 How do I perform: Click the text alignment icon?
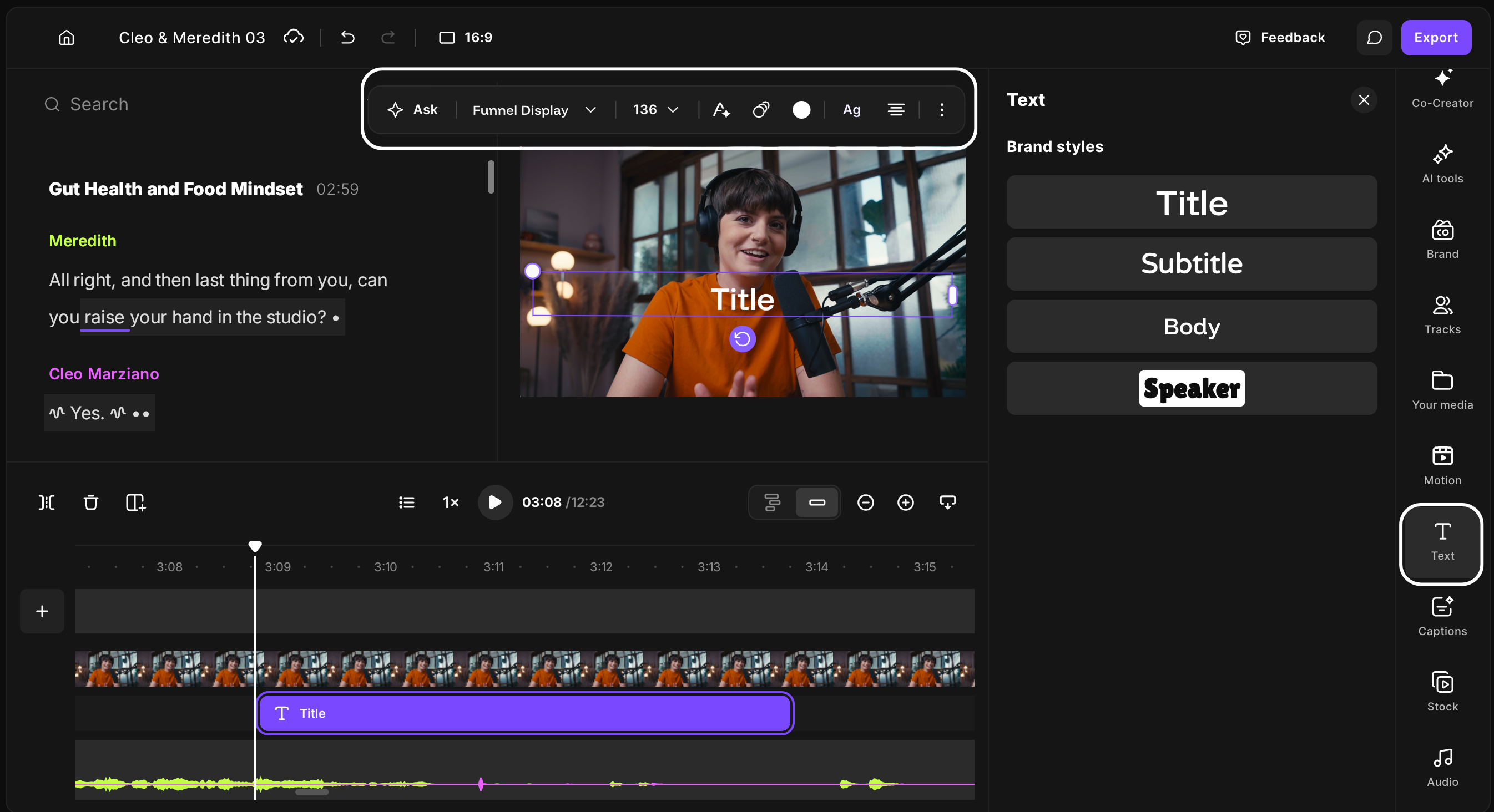[896, 109]
